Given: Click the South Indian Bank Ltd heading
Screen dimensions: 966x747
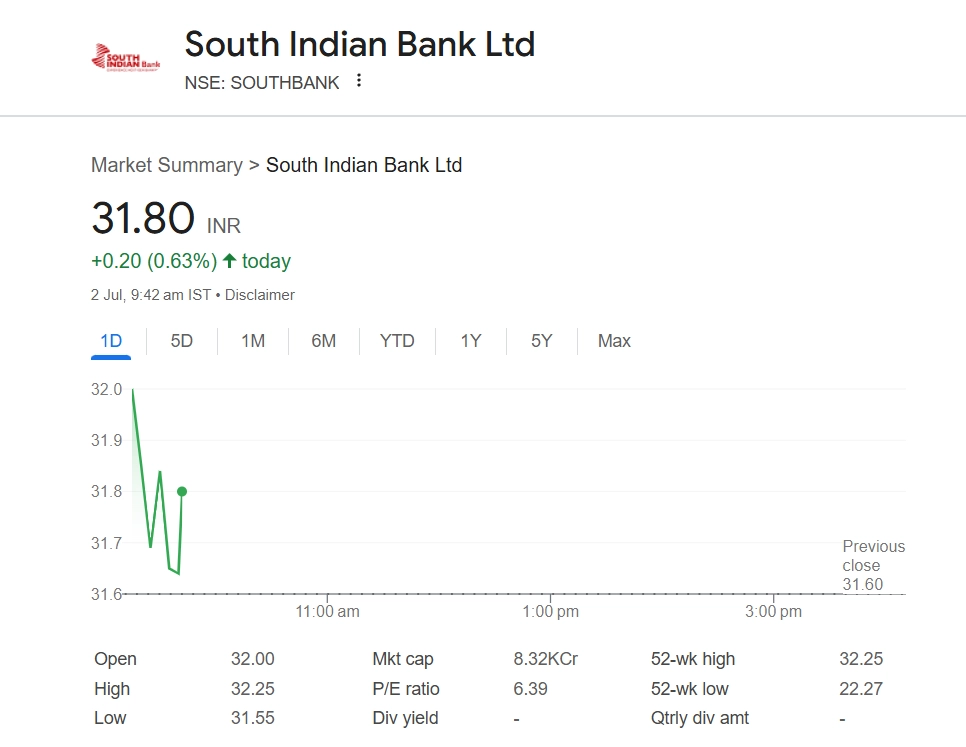Looking at the screenshot, I should (360, 45).
